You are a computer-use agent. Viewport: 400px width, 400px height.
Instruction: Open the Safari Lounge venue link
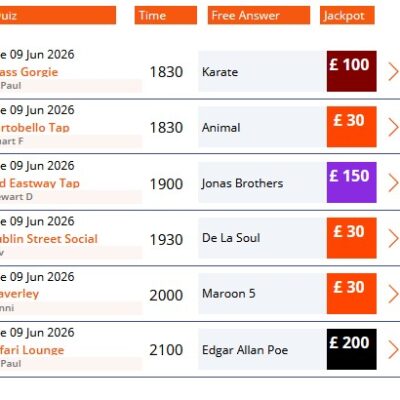pos(32,350)
